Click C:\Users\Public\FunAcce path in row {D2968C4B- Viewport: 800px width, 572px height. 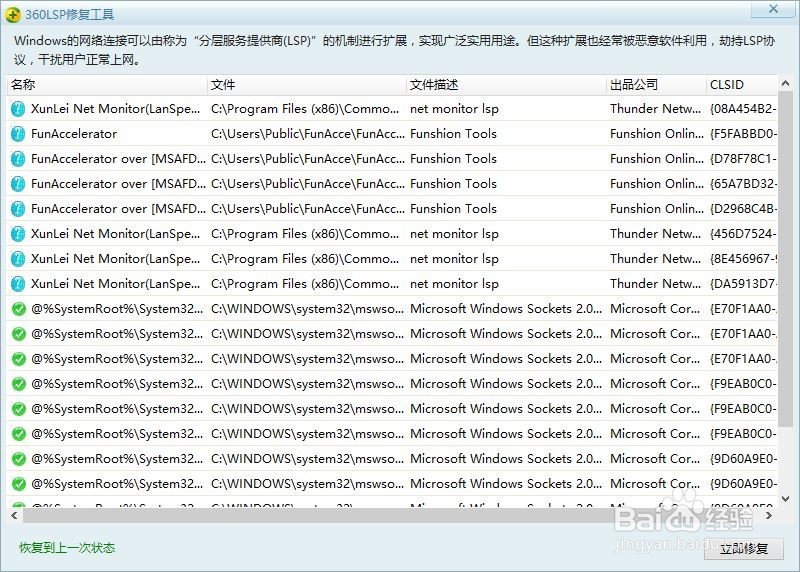coord(308,209)
